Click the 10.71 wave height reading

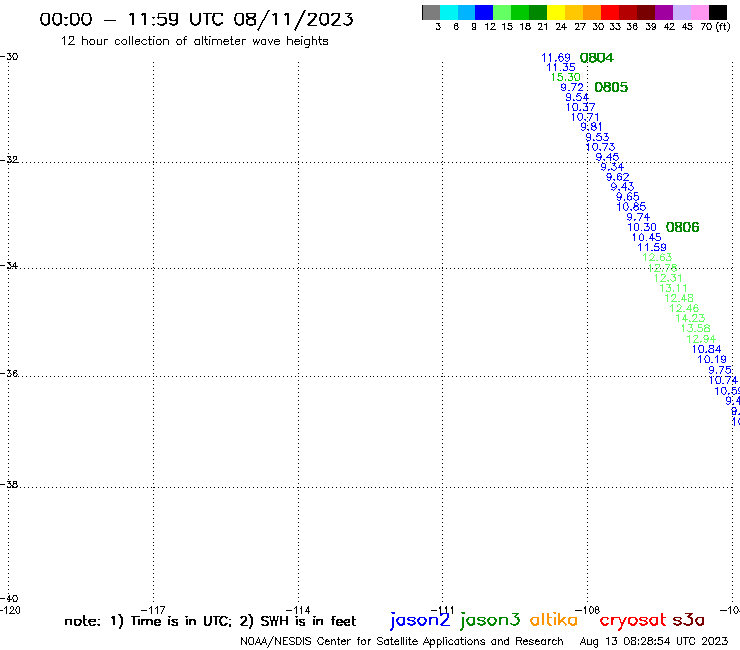coord(585,117)
